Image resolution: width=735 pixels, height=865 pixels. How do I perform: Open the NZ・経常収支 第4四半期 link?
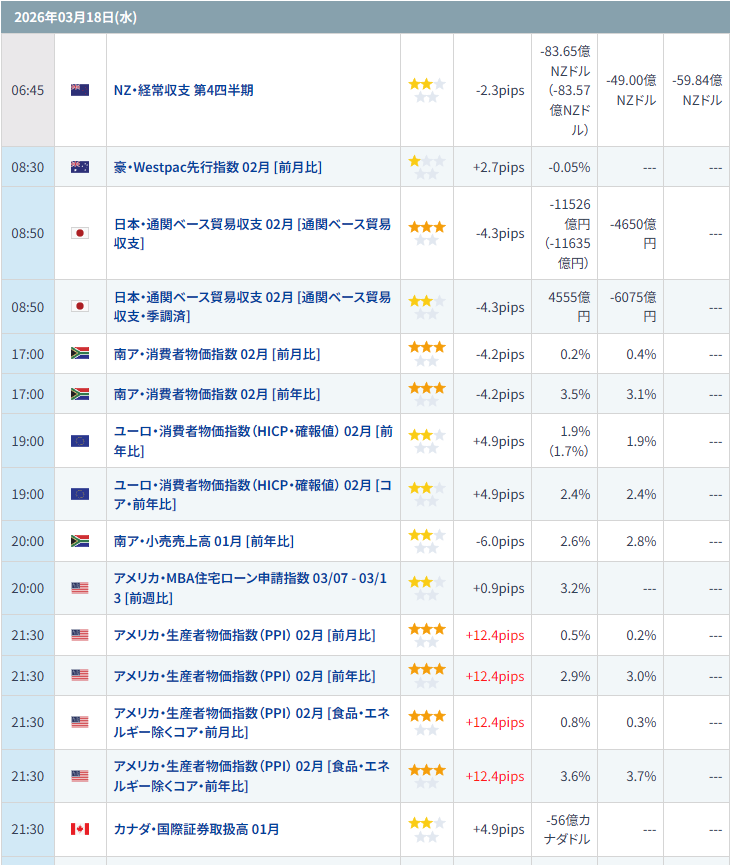(184, 90)
